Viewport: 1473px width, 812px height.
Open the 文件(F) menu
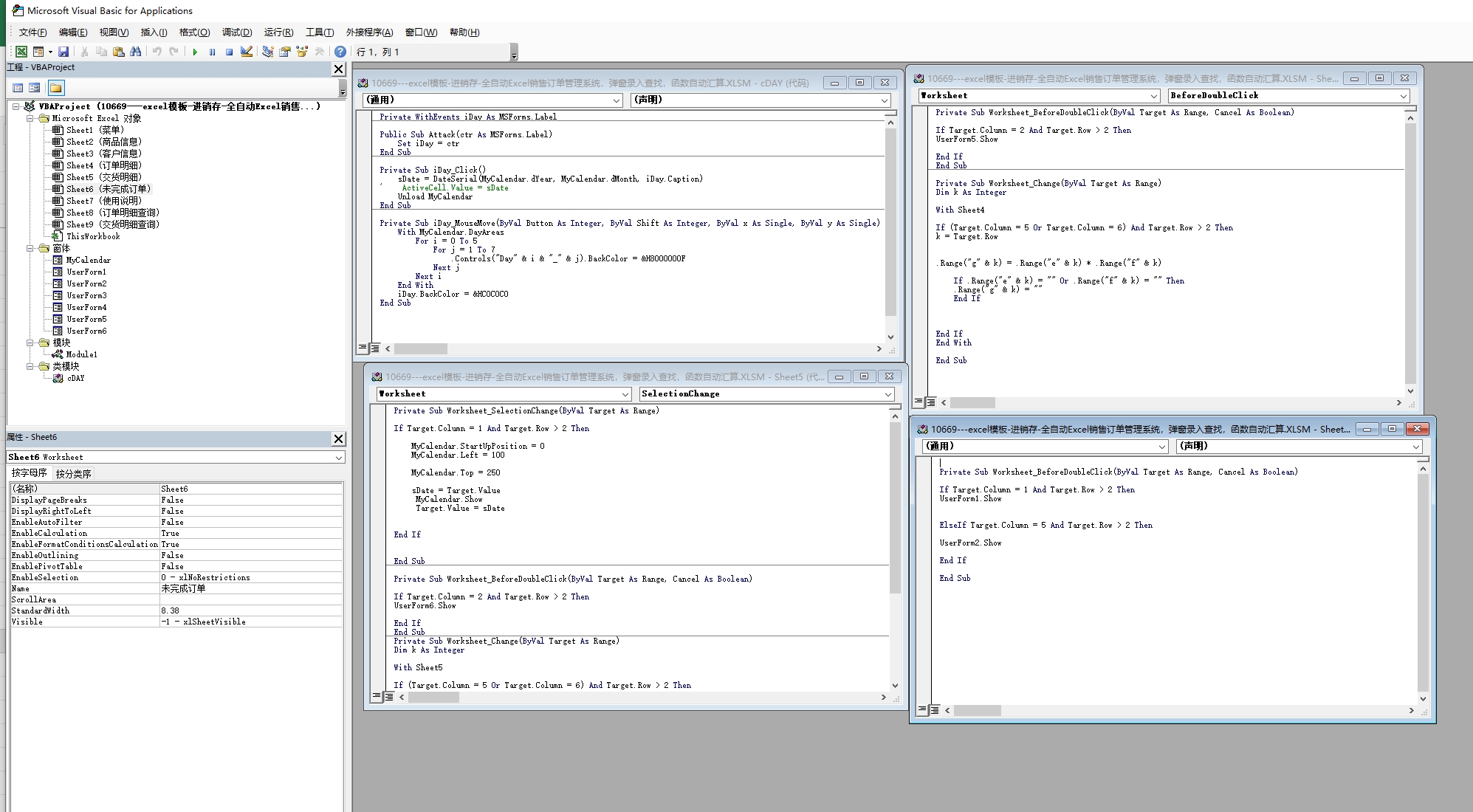tap(32, 32)
